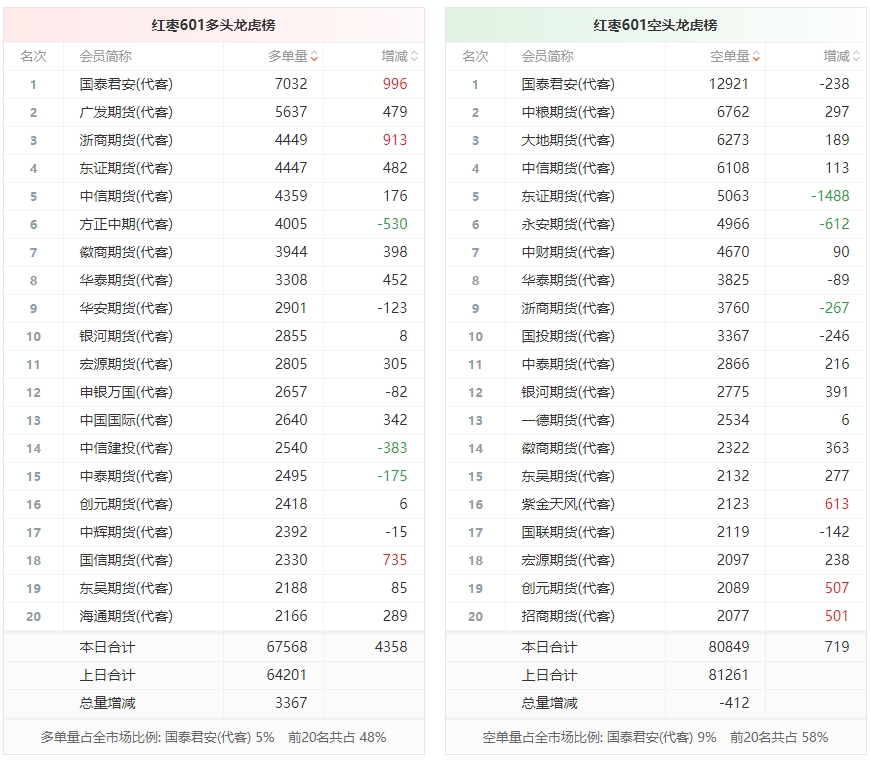Viewport: 871px width, 761px height.
Task: Select 海通期货(代客) row
Action: (214, 616)
